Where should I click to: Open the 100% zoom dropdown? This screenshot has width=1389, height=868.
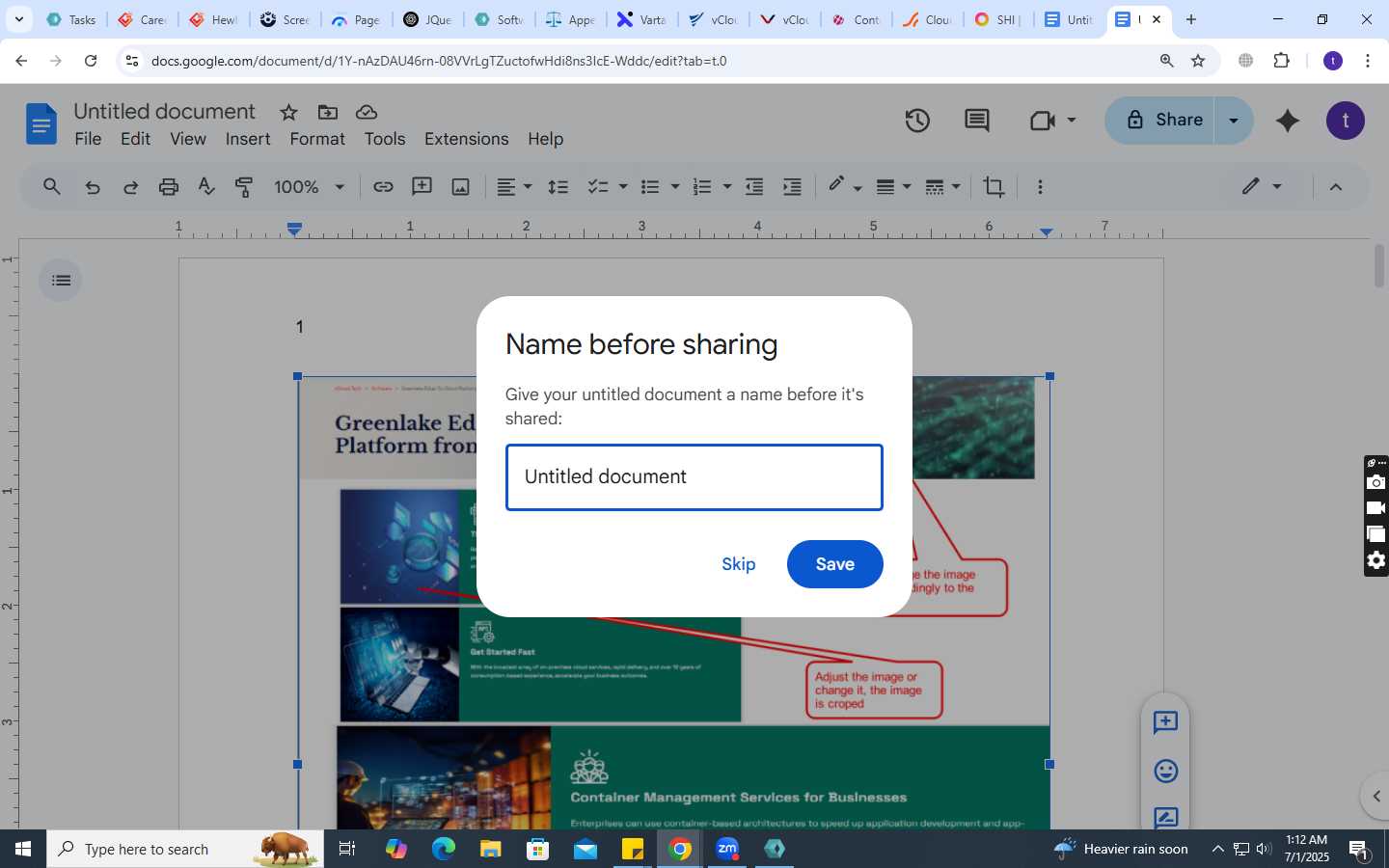309,187
